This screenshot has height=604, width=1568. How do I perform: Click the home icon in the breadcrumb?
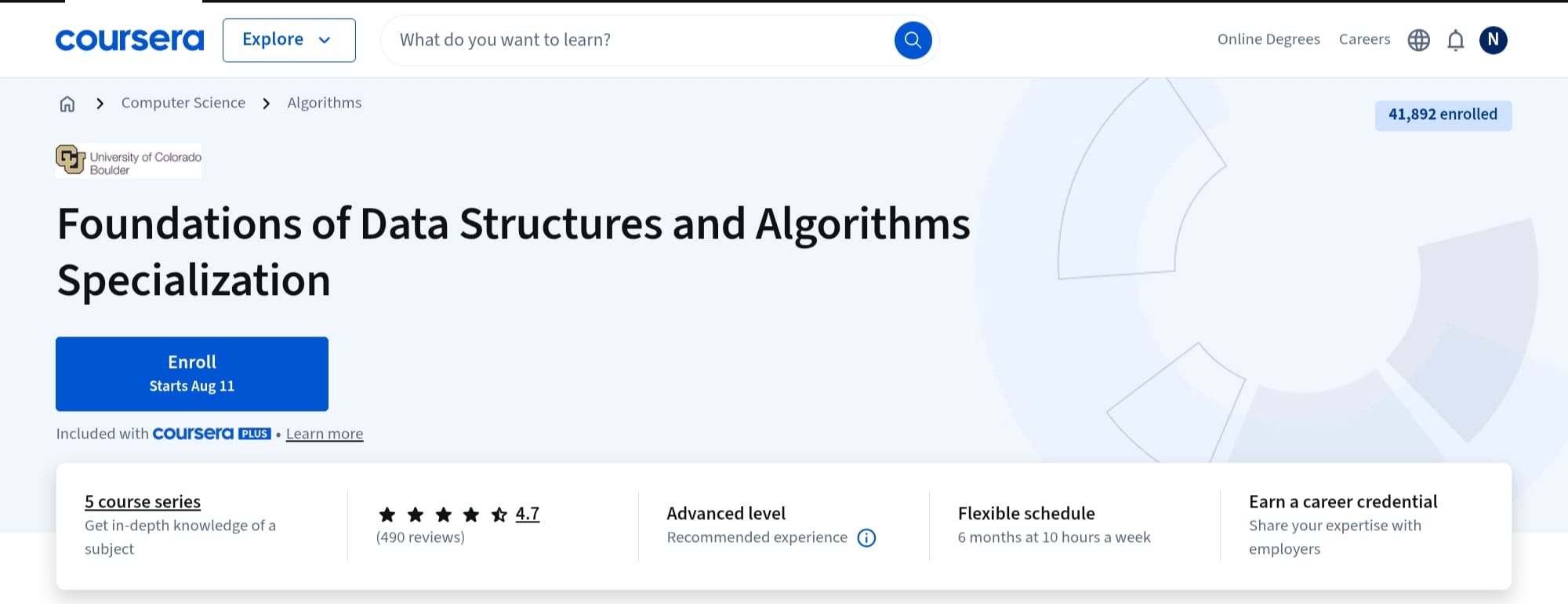pos(67,103)
